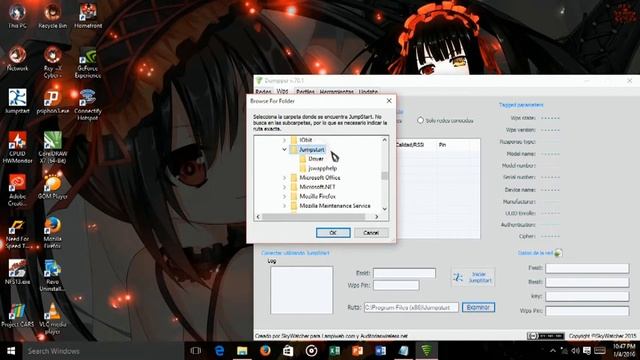
Task: Select the NFS13.exe desktop icon
Action: click(17, 272)
